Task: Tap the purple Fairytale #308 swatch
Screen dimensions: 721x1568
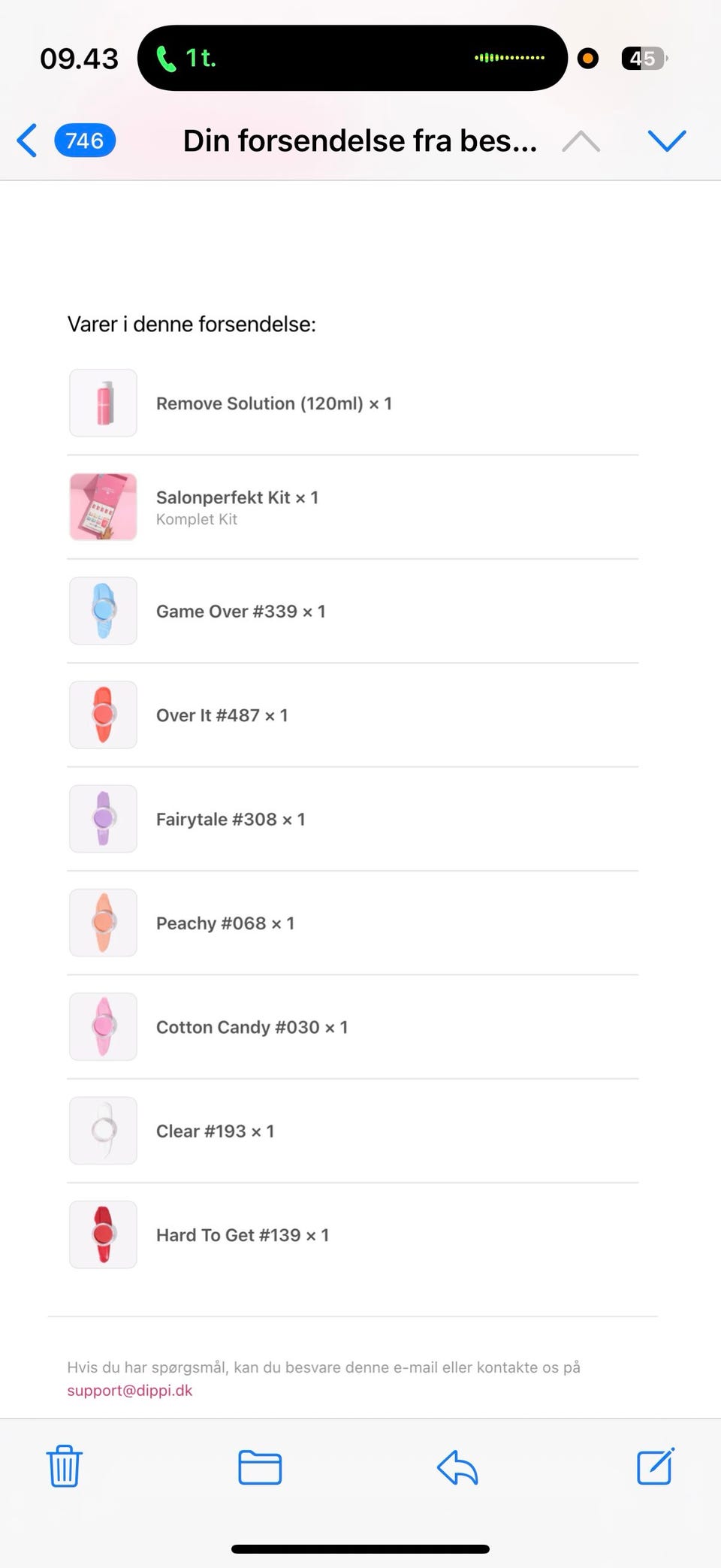Action: coord(104,819)
